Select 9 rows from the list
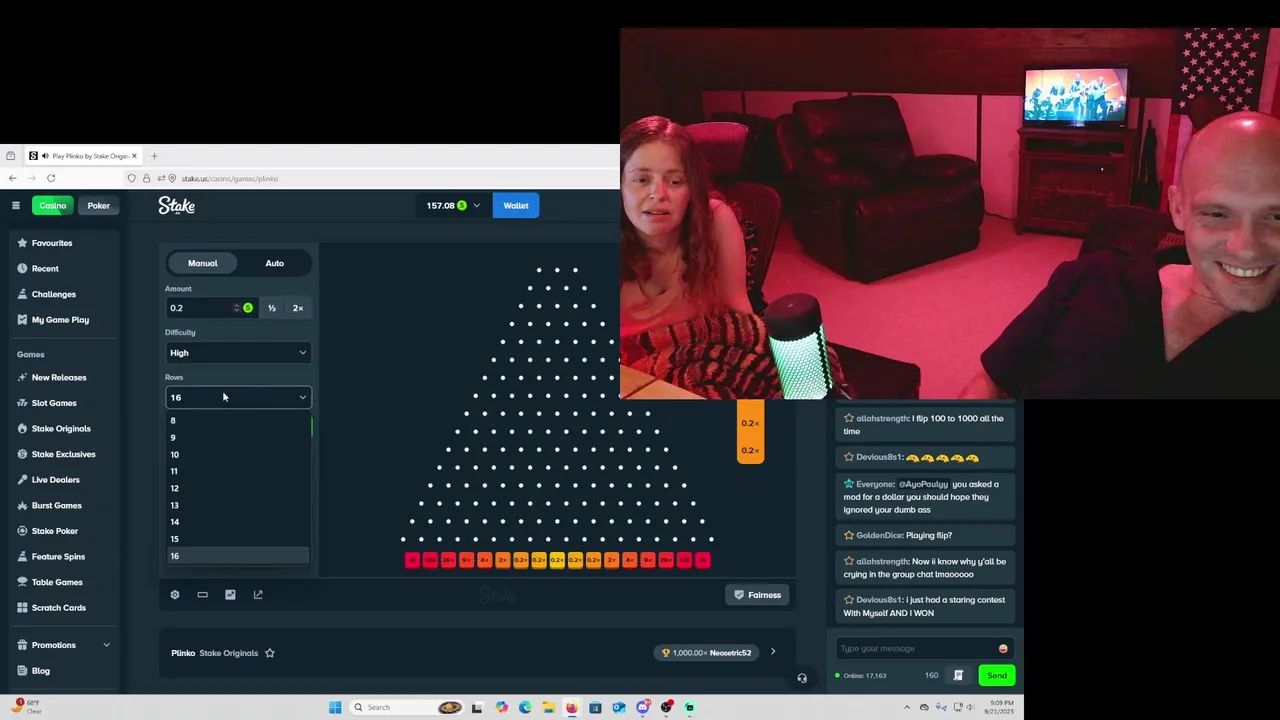 (237, 438)
